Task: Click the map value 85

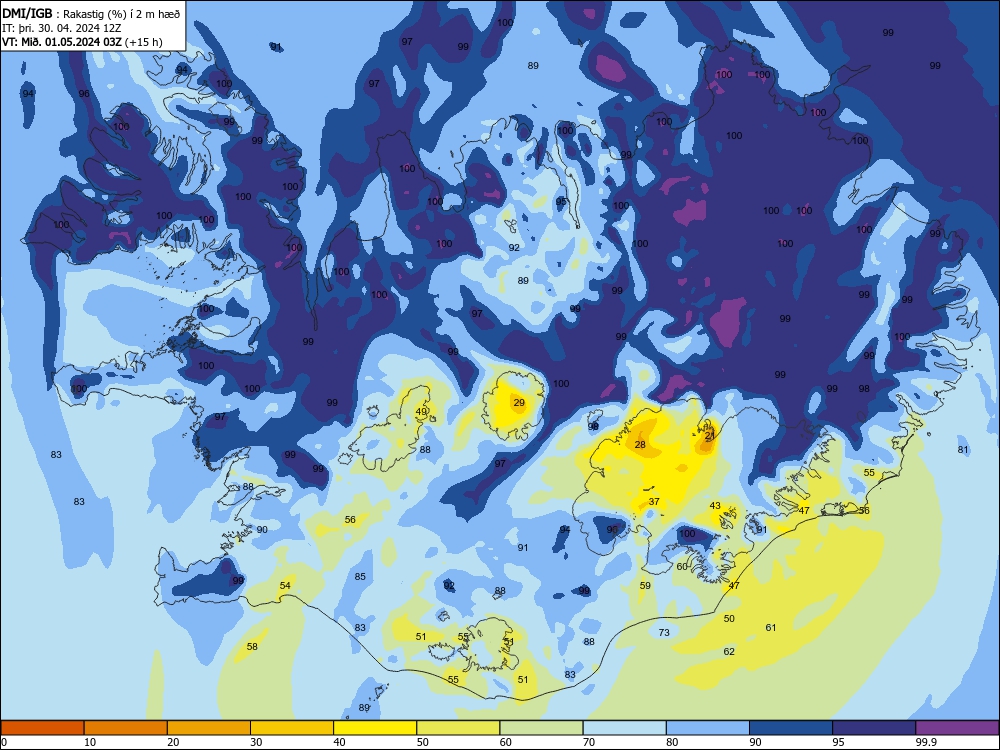Action: pyautogui.click(x=360, y=577)
